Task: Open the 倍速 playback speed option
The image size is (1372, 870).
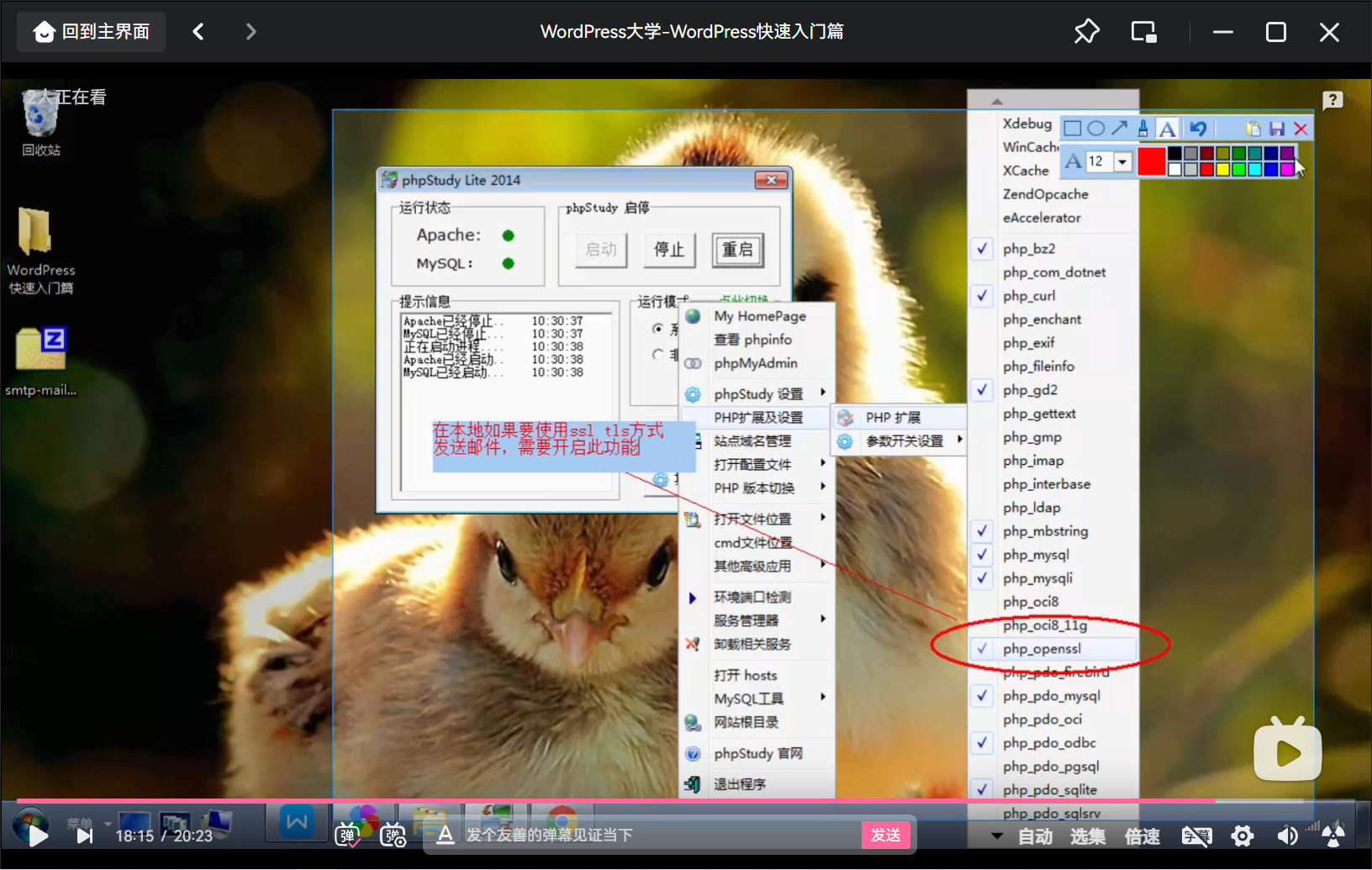Action: [x=1142, y=836]
